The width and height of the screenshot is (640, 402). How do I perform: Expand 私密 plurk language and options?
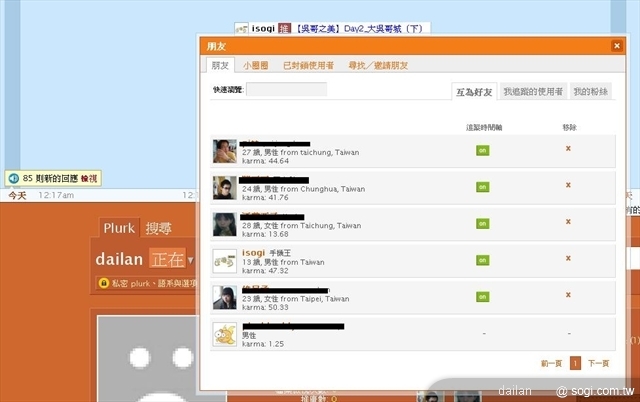pyautogui.click(x=150, y=284)
